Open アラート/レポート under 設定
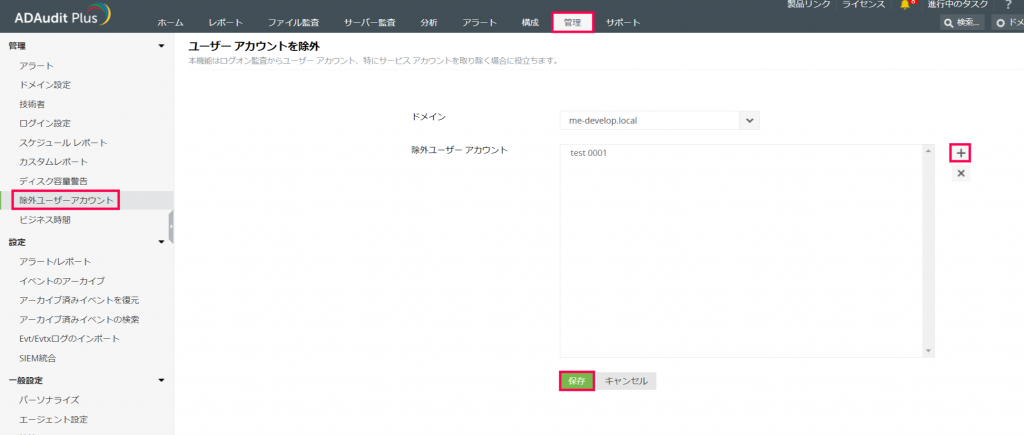This screenshot has height=435, width=1024. (53, 262)
